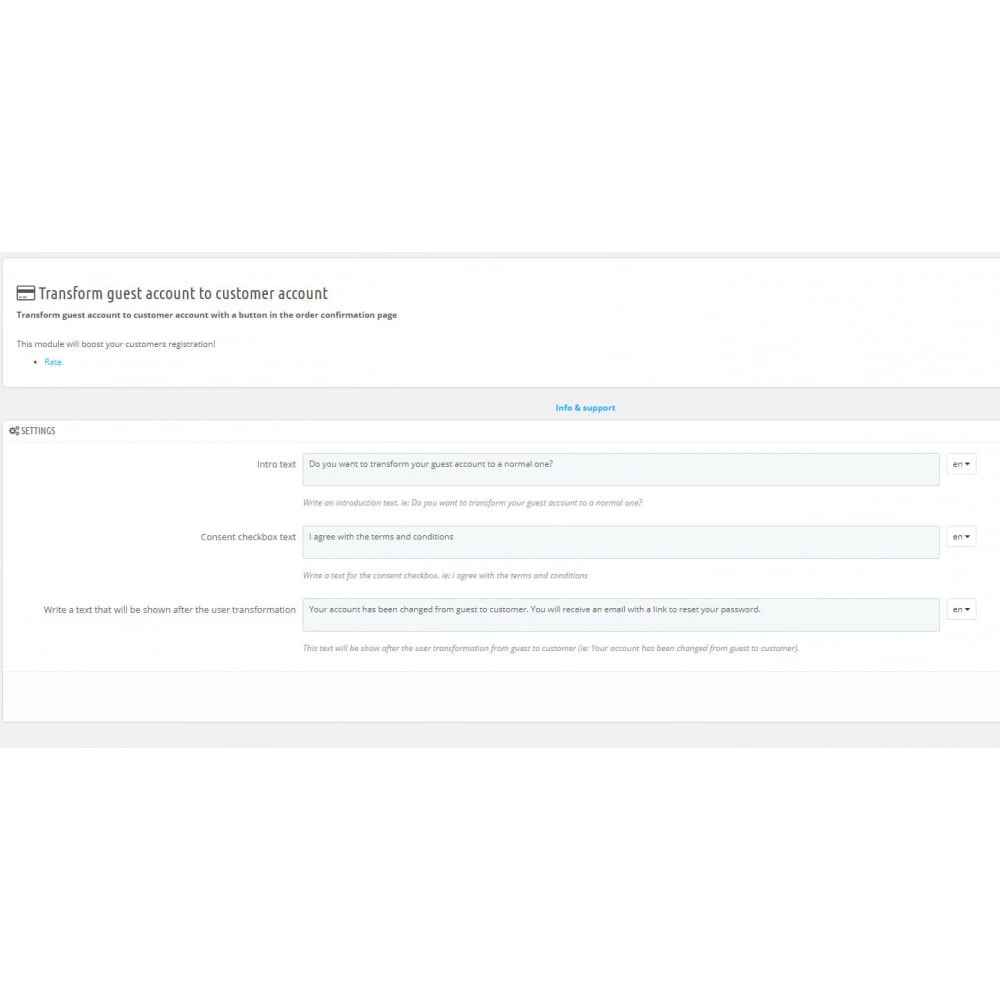Click the gears icon next to SETTINGS

coord(14,431)
